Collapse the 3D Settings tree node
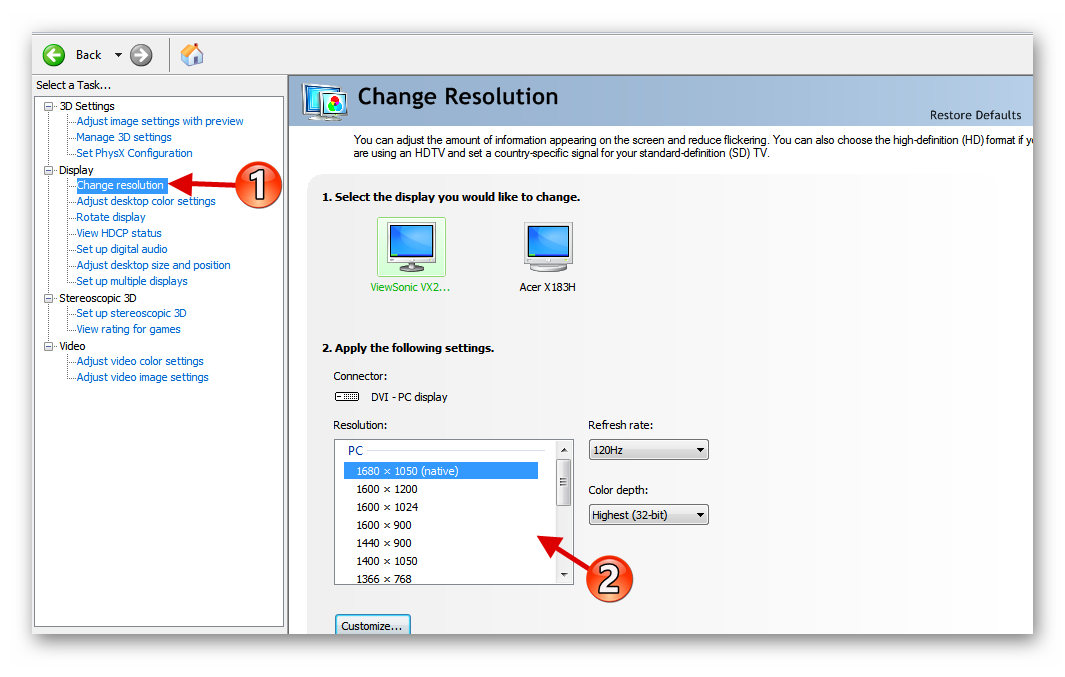The image size is (1065, 677). (x=48, y=106)
